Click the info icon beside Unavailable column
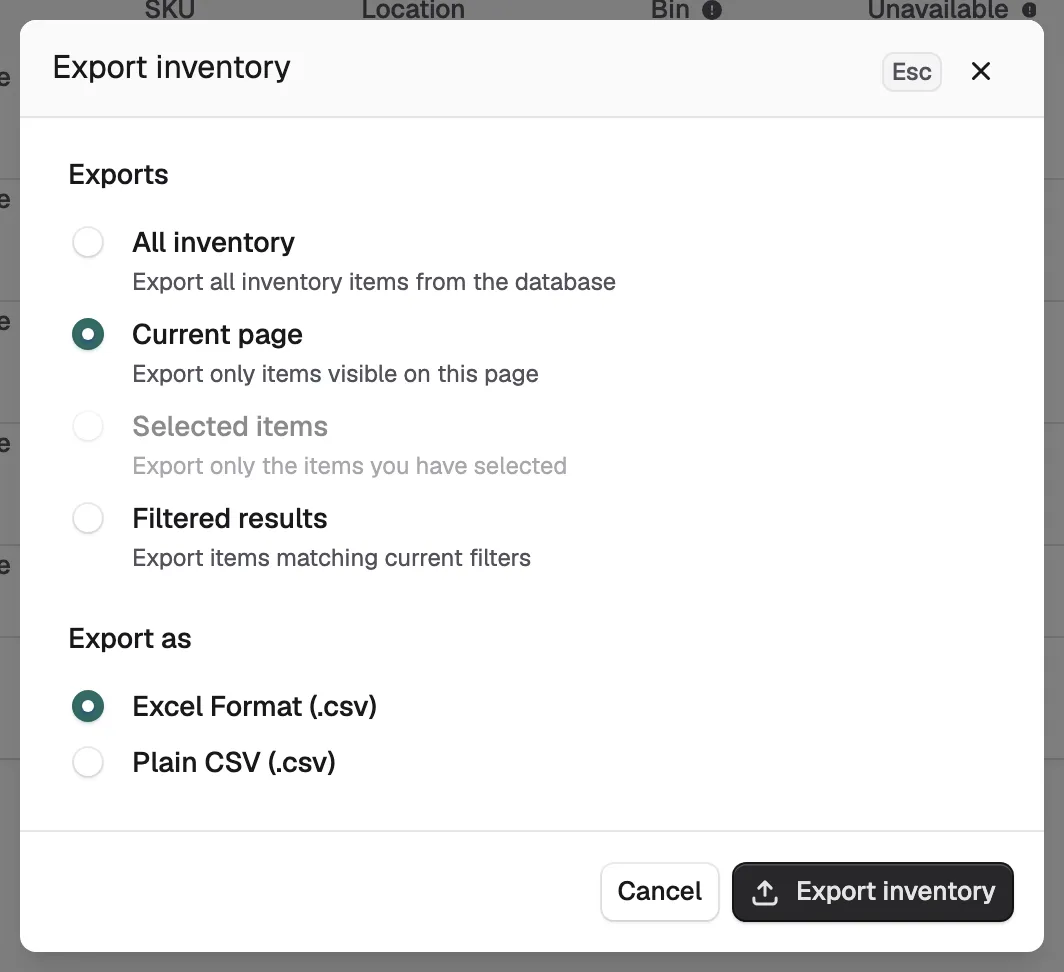The height and width of the screenshot is (972, 1064). click(1029, 10)
